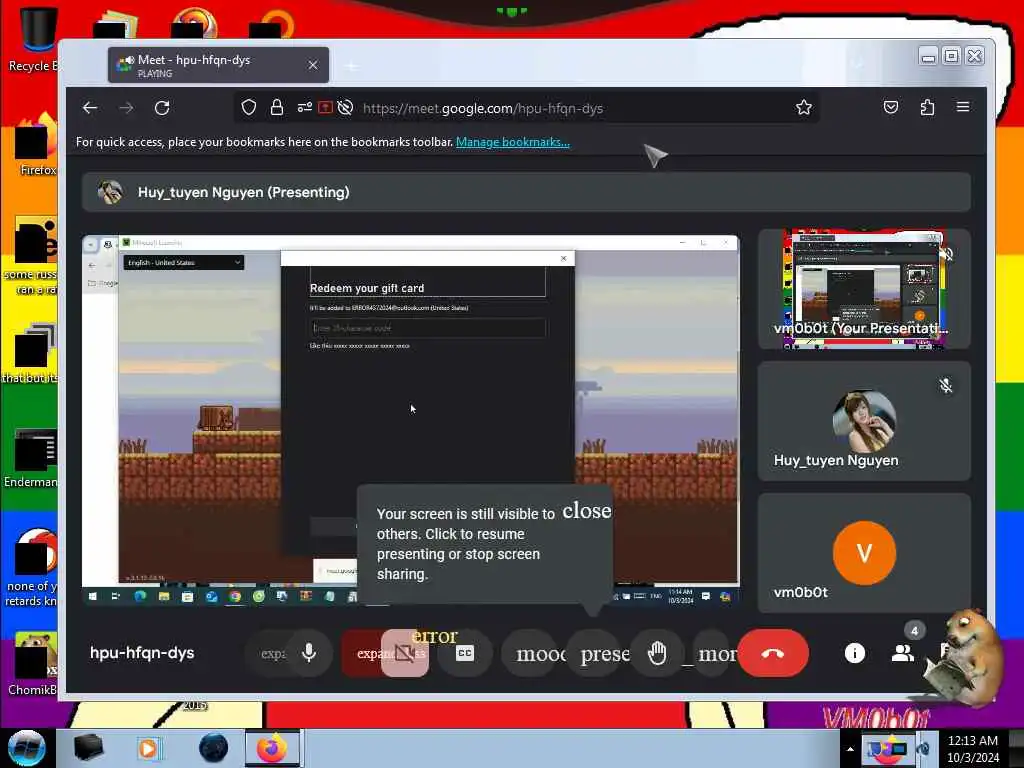Select the Meet - hpu-hfqn-dys browser tab

[218, 65]
